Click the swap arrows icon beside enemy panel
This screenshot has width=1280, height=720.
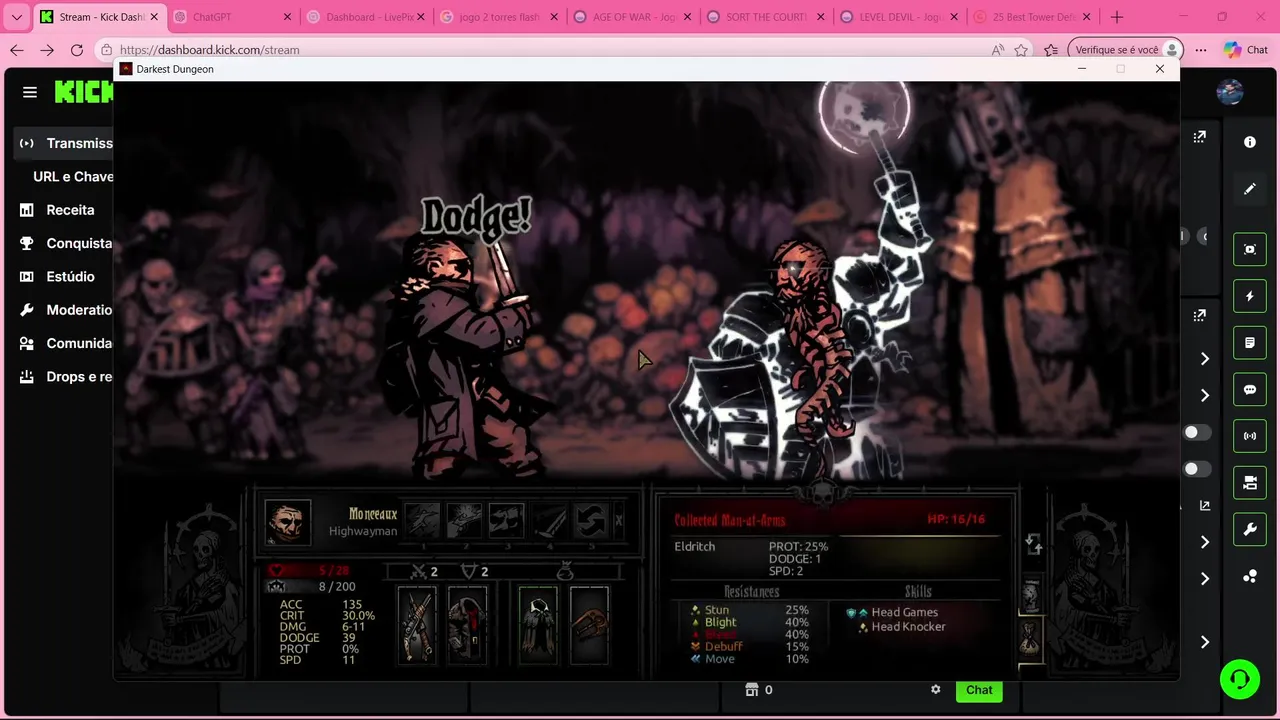pyautogui.click(x=1034, y=544)
